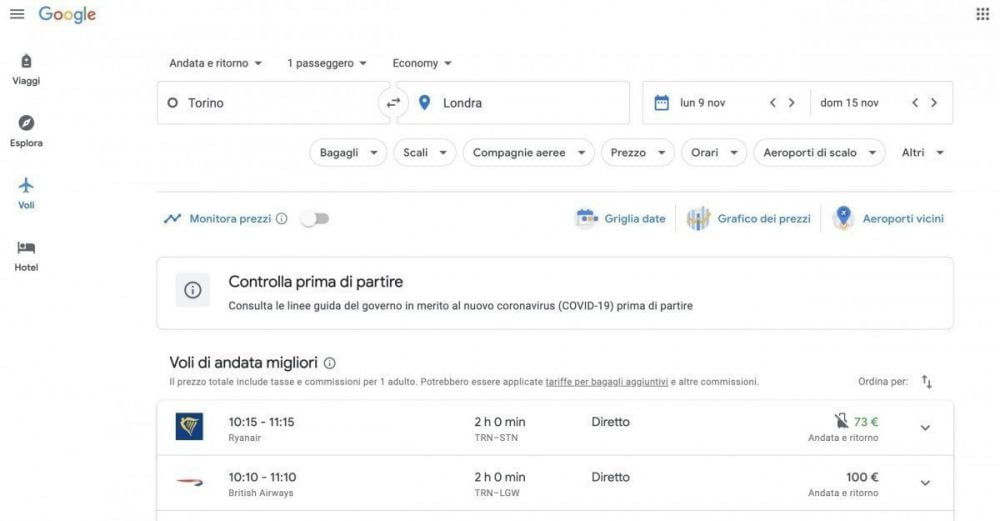
Task: Click the 73 € price
Action: [x=866, y=422]
